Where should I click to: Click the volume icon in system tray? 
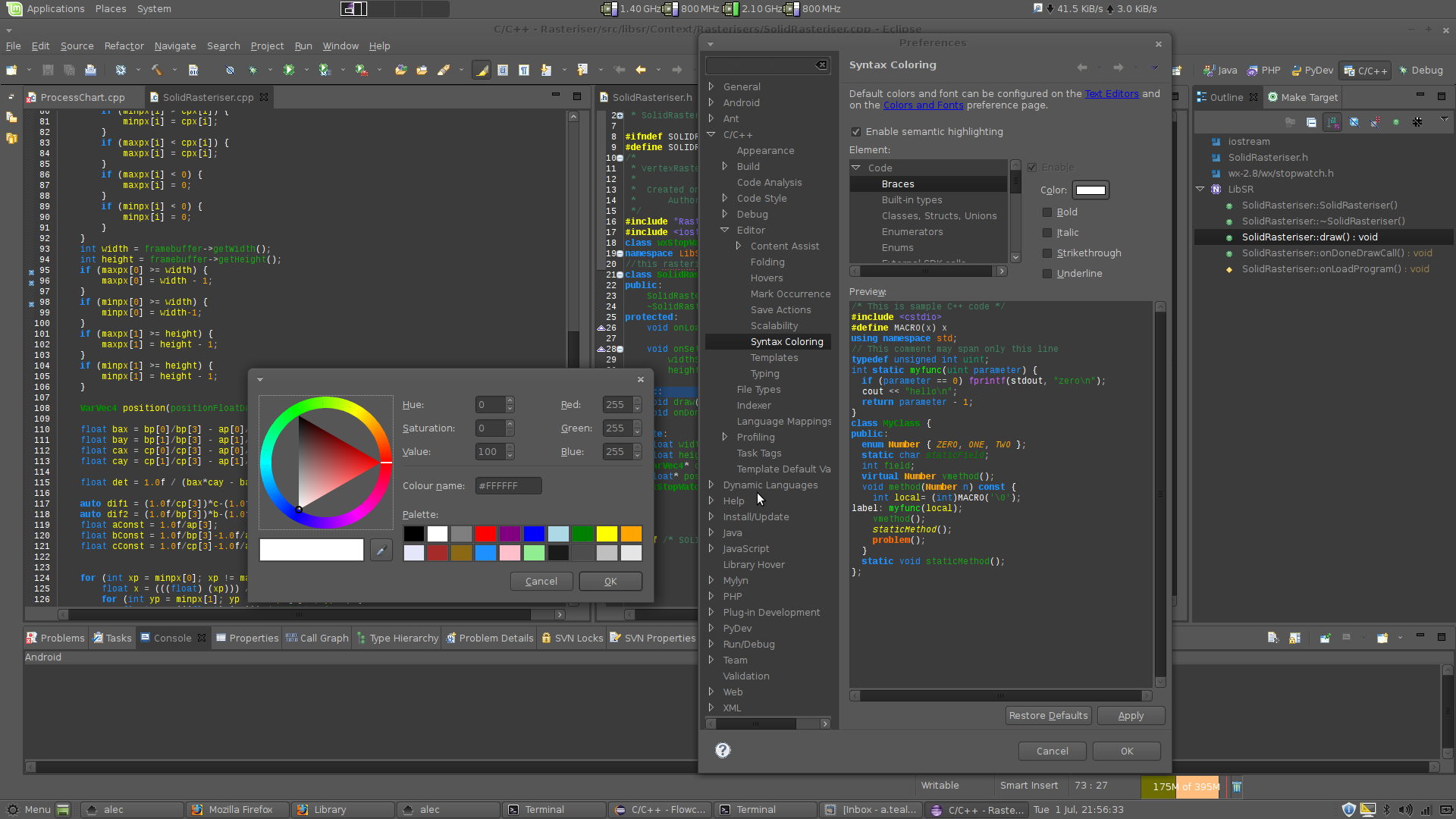[1405, 809]
